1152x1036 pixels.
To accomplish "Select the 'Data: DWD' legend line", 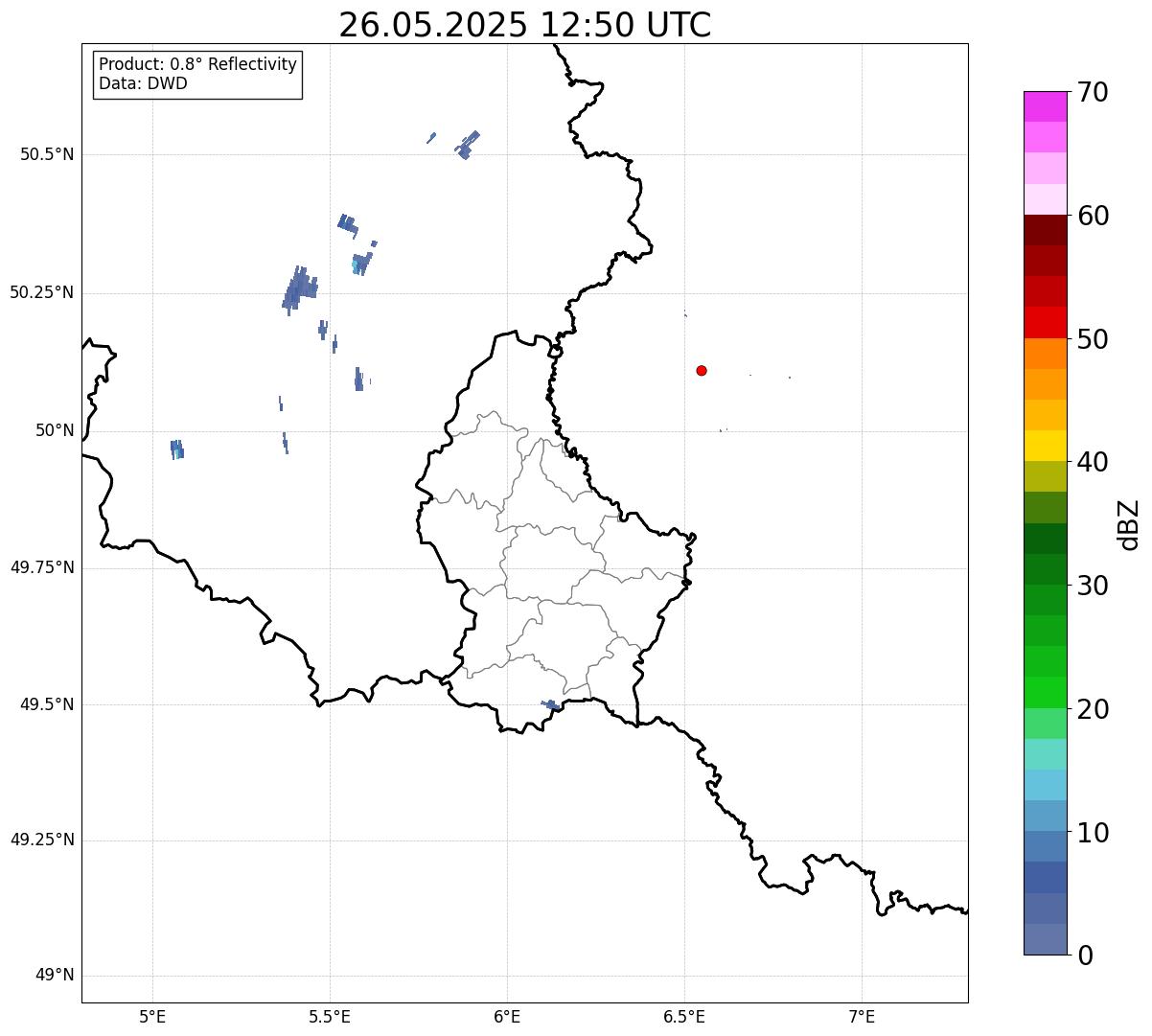I will (143, 83).
